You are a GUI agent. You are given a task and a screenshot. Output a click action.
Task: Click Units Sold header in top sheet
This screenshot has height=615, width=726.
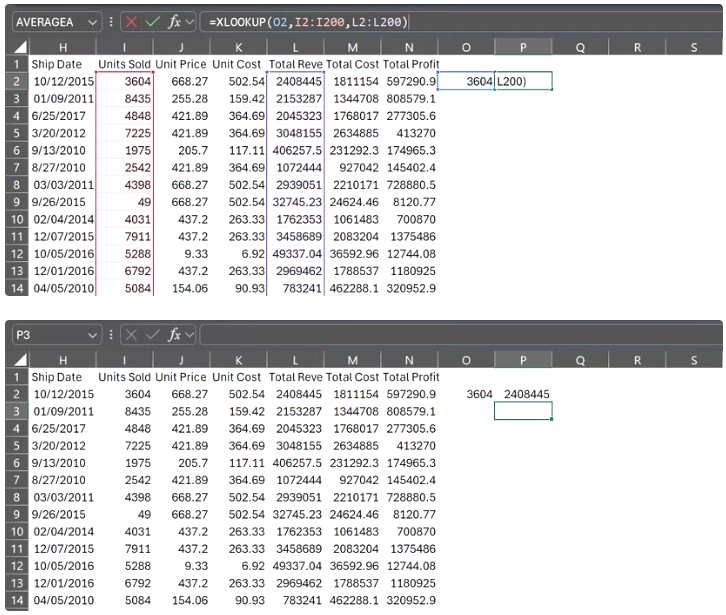point(124,64)
